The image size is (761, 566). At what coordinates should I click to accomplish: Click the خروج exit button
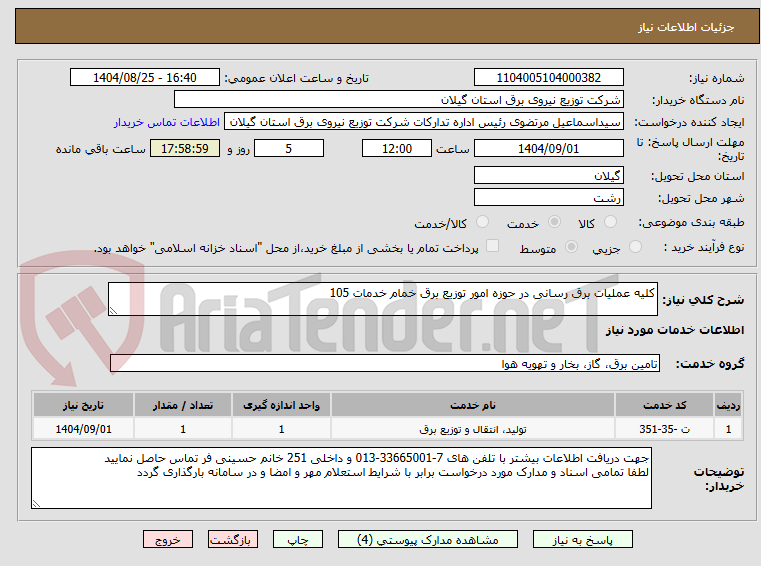(167, 539)
